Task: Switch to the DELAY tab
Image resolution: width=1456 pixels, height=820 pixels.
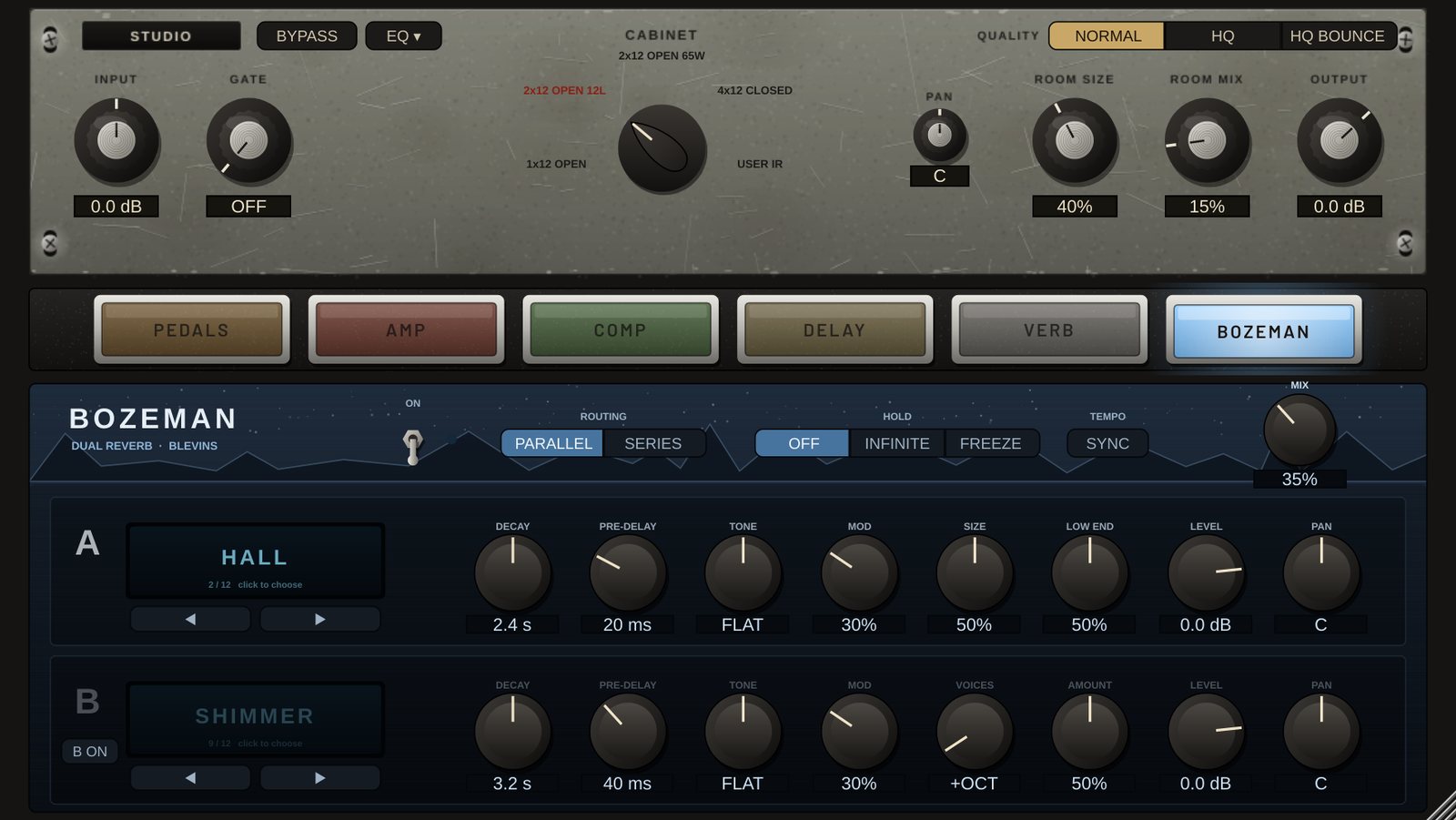Action: pos(834,329)
